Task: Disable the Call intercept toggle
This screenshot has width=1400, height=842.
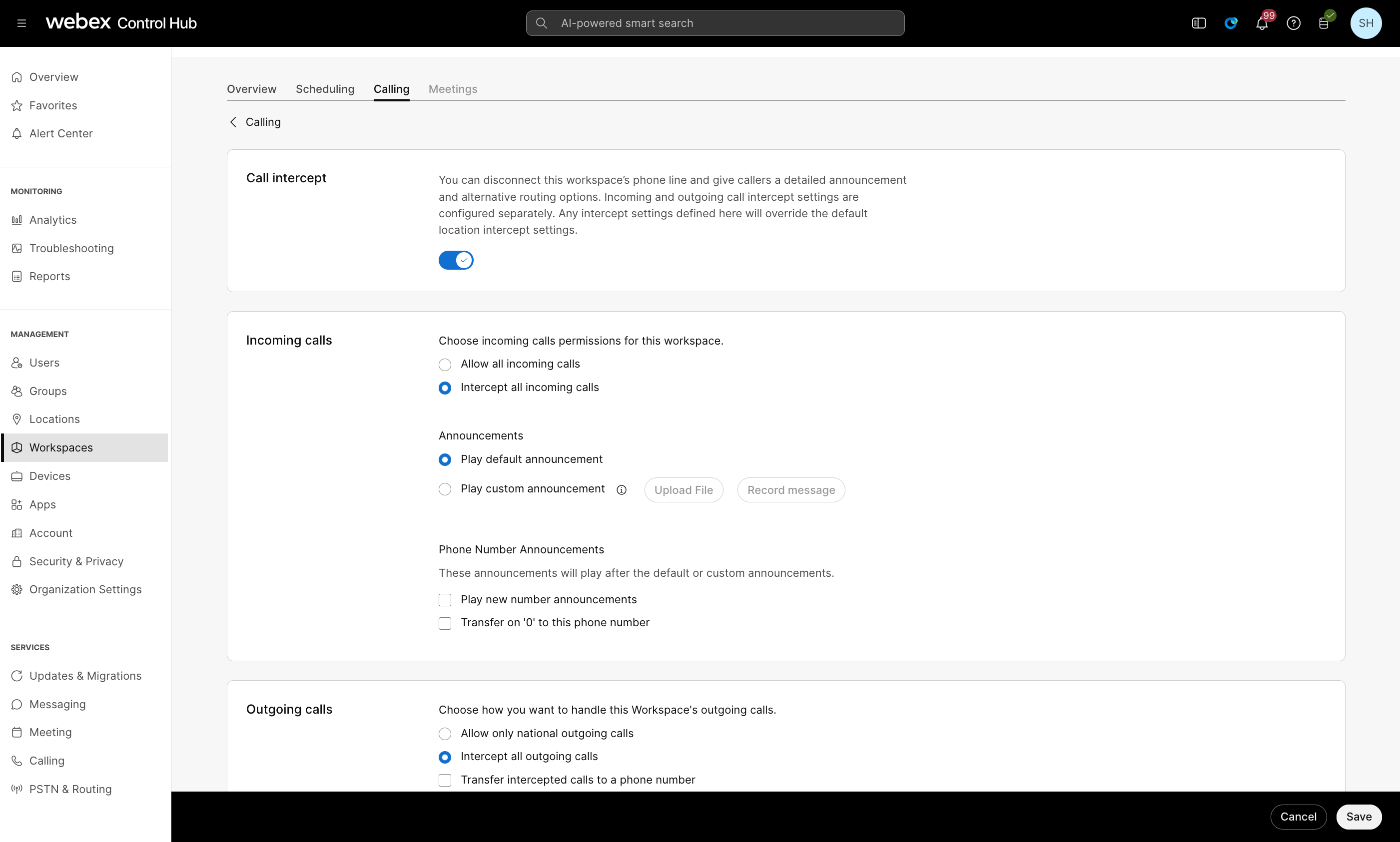Action: 456,260
